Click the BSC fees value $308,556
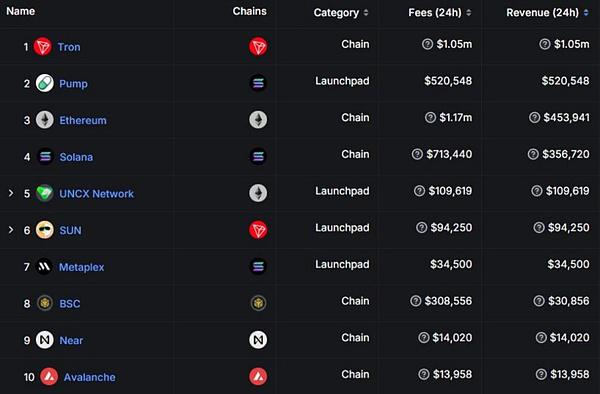This screenshot has width=600, height=394. click(x=448, y=301)
